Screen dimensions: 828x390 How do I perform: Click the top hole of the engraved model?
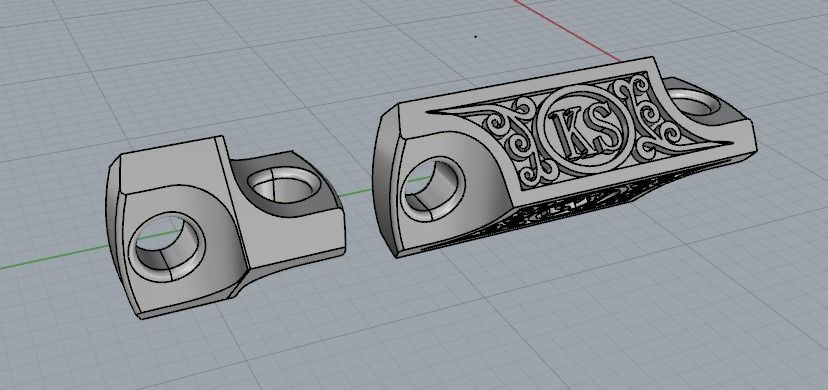tap(692, 103)
